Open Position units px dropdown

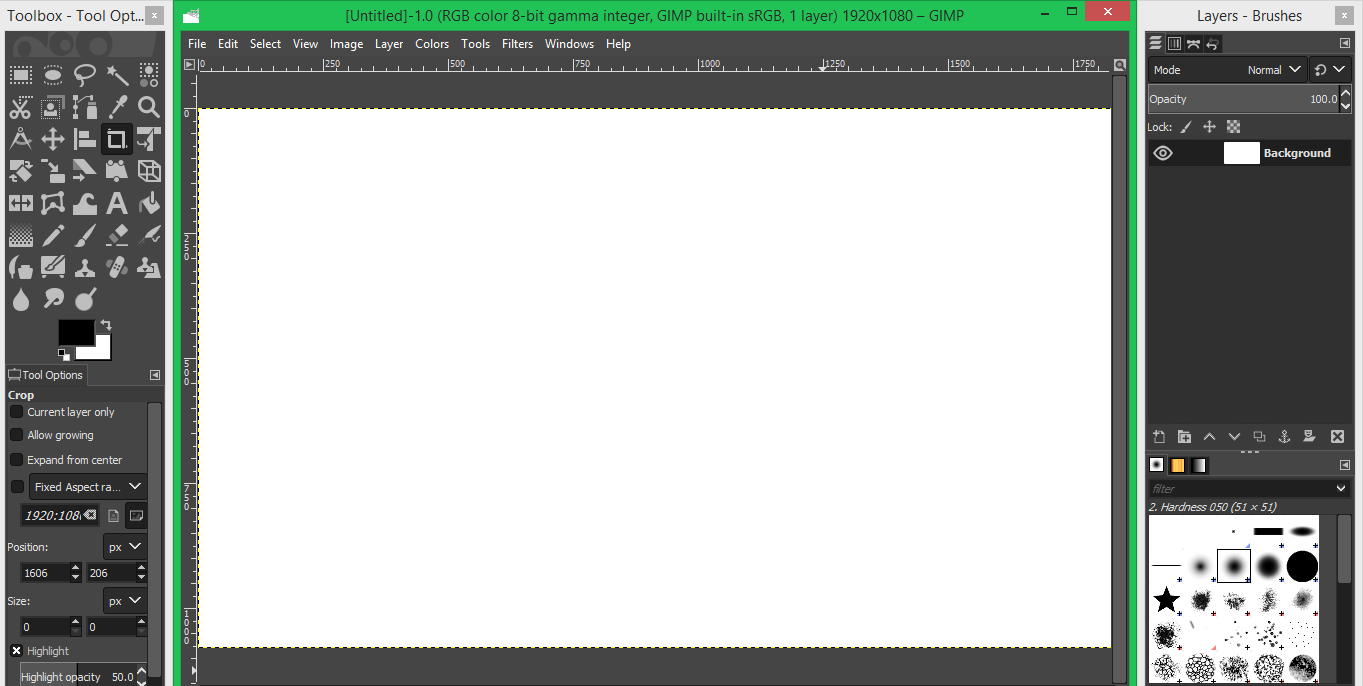click(x=125, y=547)
